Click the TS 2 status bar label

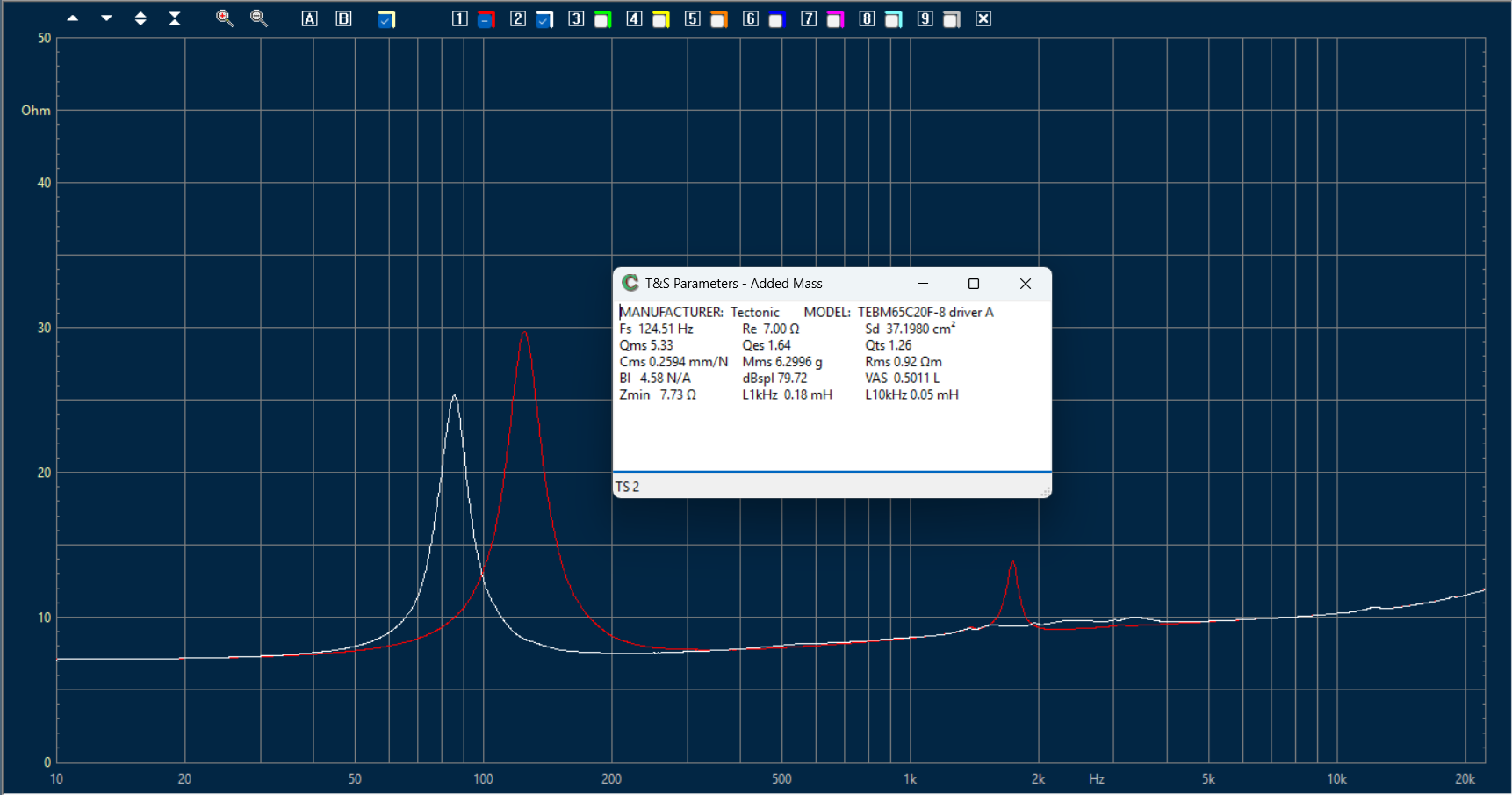(x=627, y=487)
